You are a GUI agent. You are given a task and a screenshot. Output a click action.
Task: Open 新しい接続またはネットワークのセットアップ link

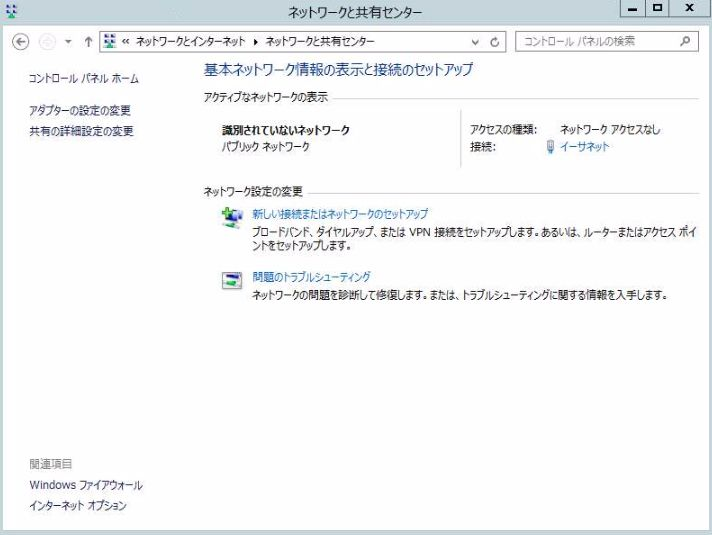[340, 214]
